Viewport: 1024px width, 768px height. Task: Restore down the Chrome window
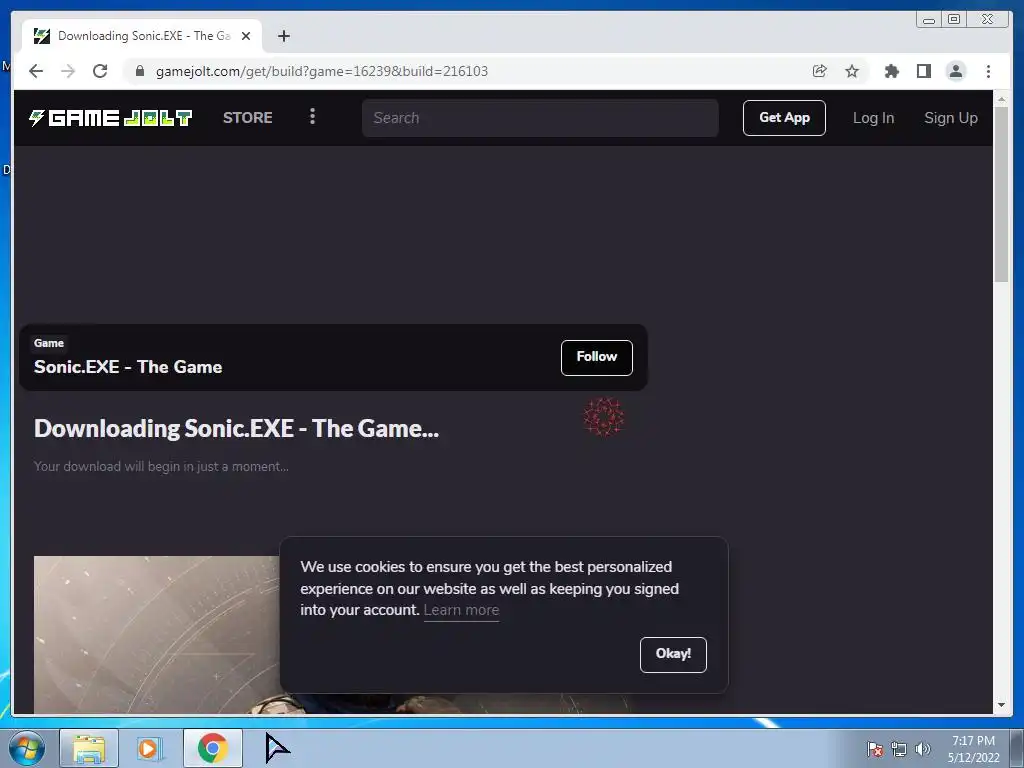click(x=953, y=20)
